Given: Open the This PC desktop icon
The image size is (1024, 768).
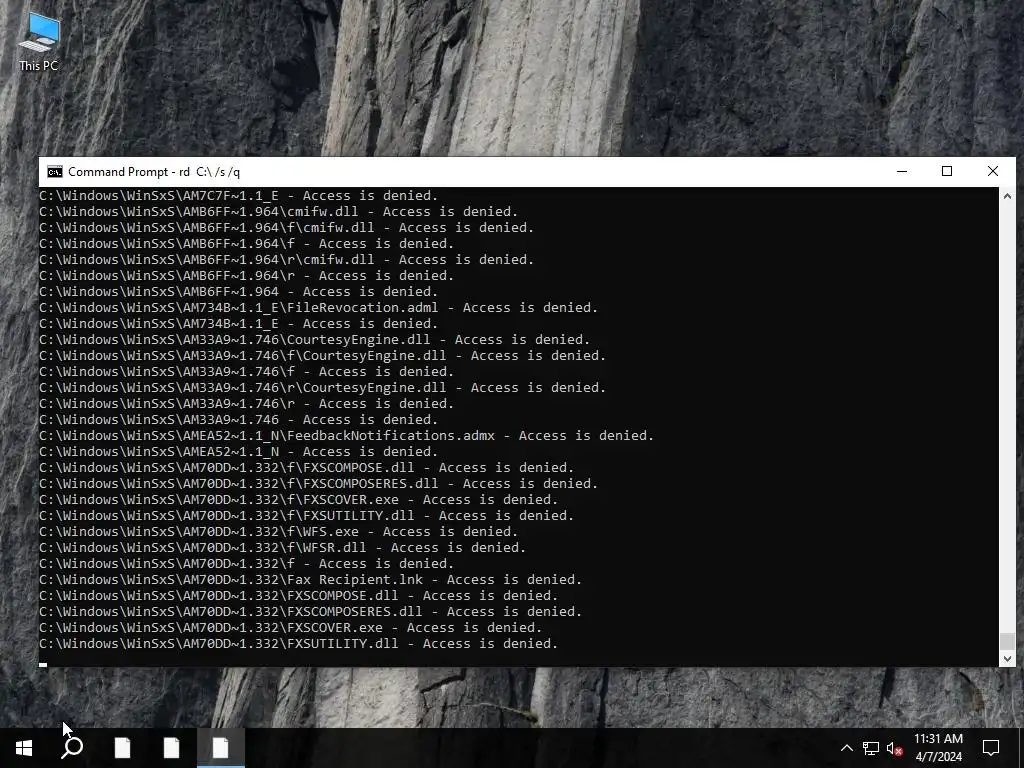Looking at the screenshot, I should pos(39,42).
